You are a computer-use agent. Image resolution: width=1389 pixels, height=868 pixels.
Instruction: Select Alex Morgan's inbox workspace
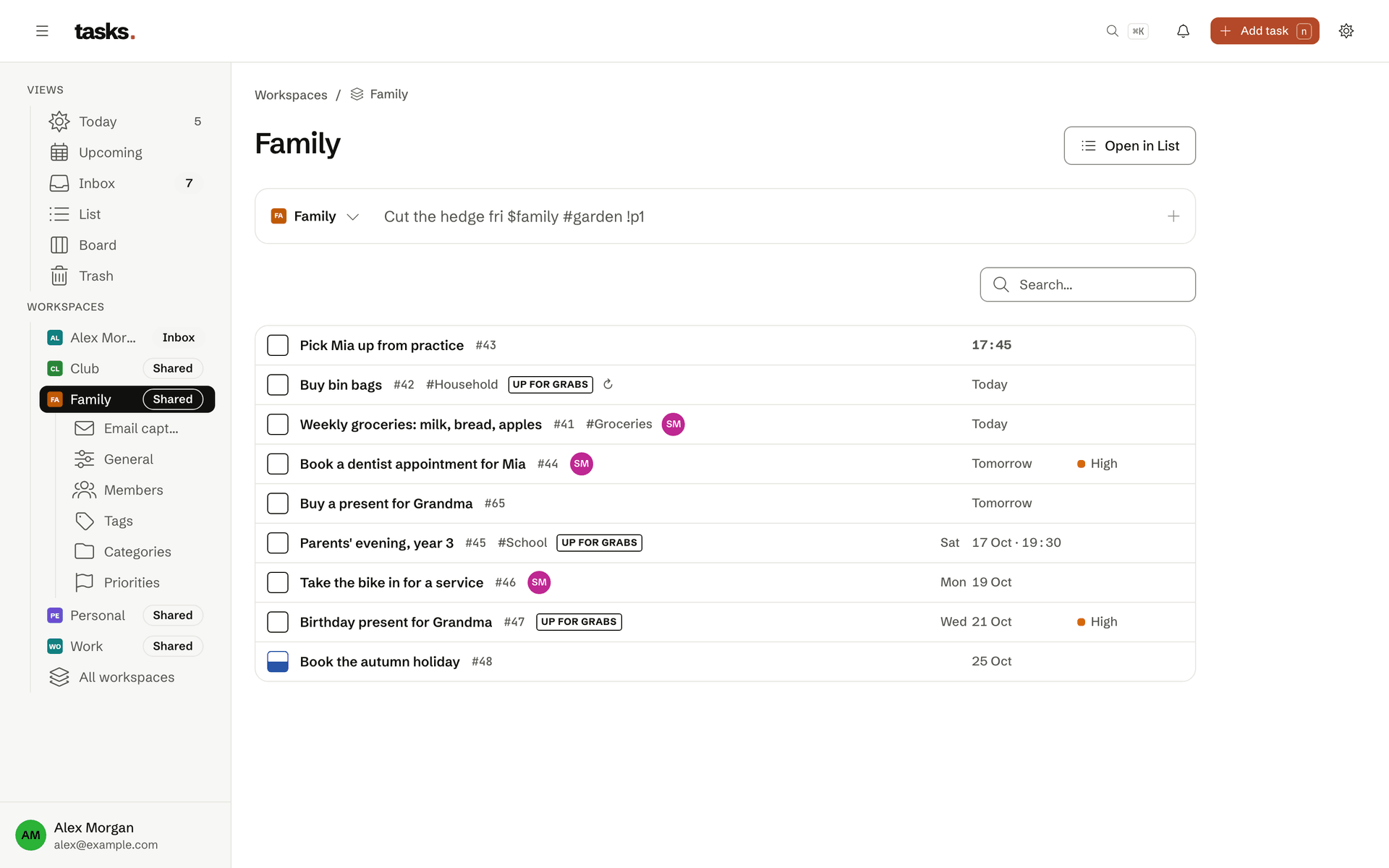pos(126,338)
